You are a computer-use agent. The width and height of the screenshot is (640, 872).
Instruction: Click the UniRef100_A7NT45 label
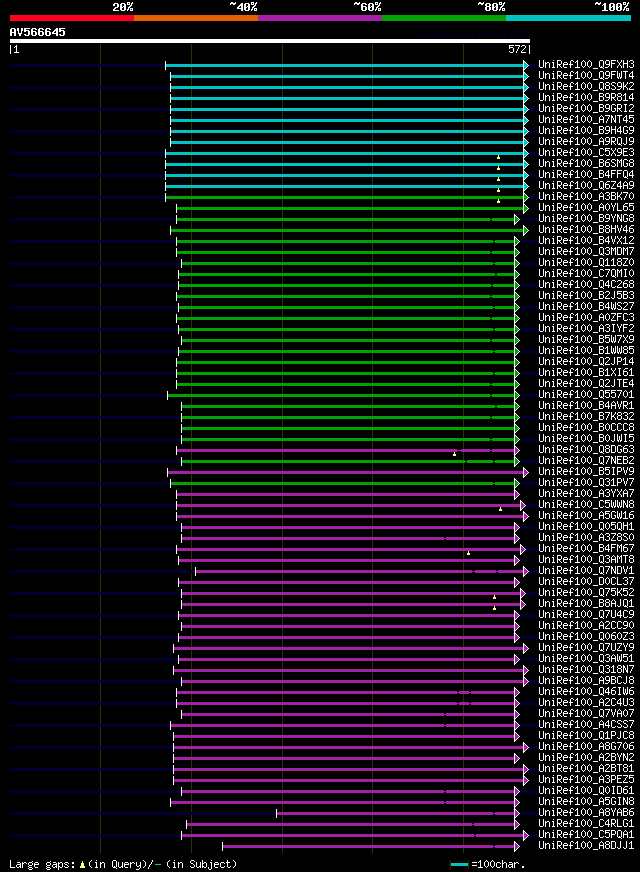(586, 120)
